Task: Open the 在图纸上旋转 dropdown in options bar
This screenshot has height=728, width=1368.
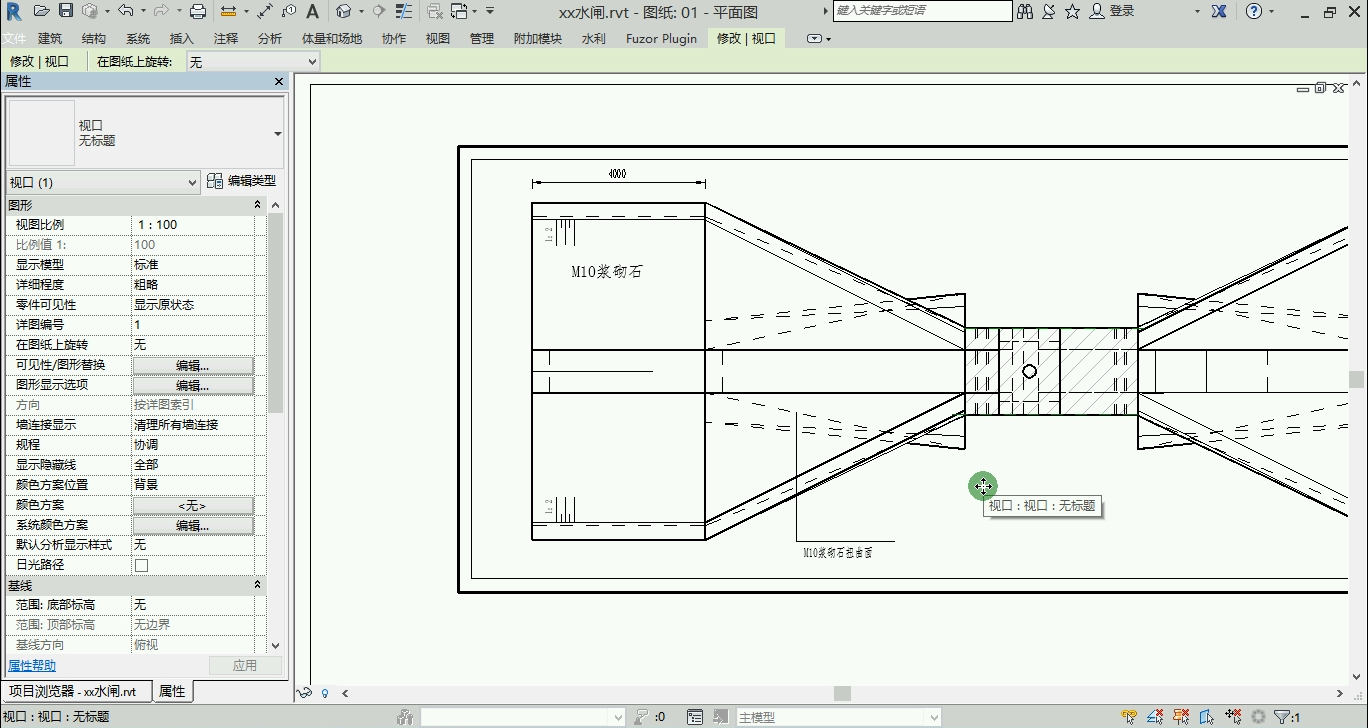Action: [252, 62]
